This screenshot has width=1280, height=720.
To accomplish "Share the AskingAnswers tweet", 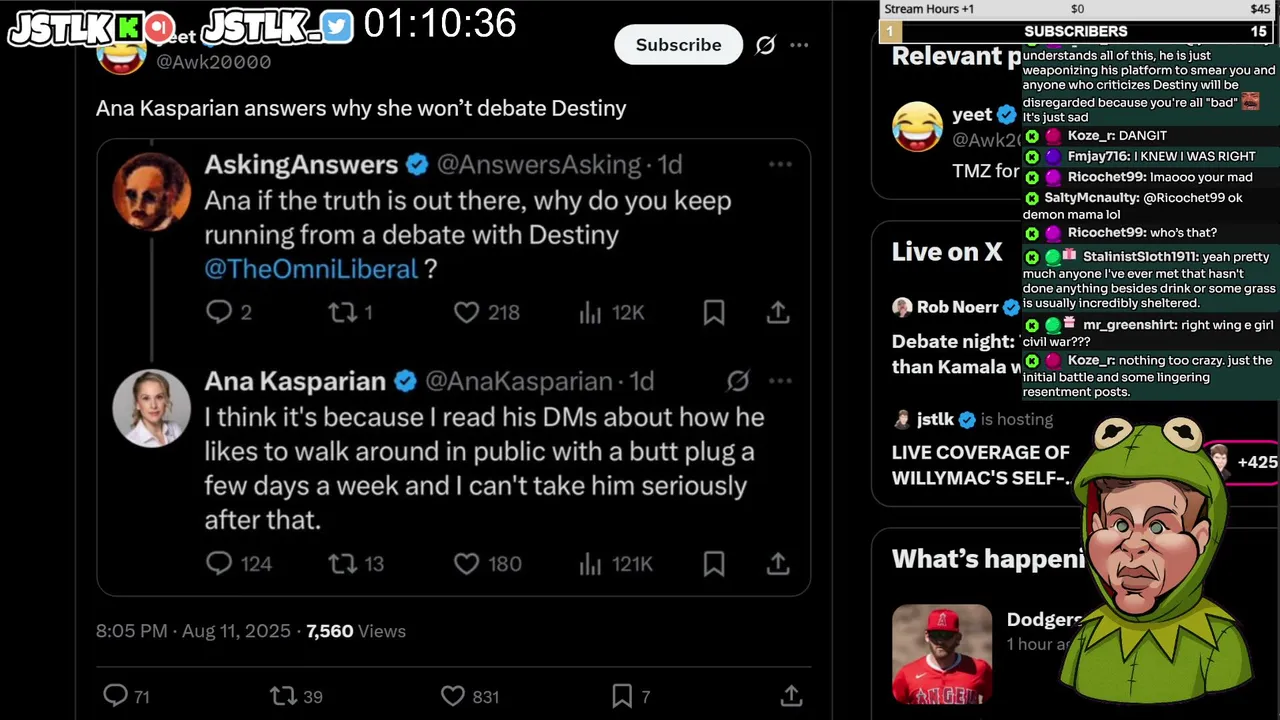I will pyautogui.click(x=778, y=313).
